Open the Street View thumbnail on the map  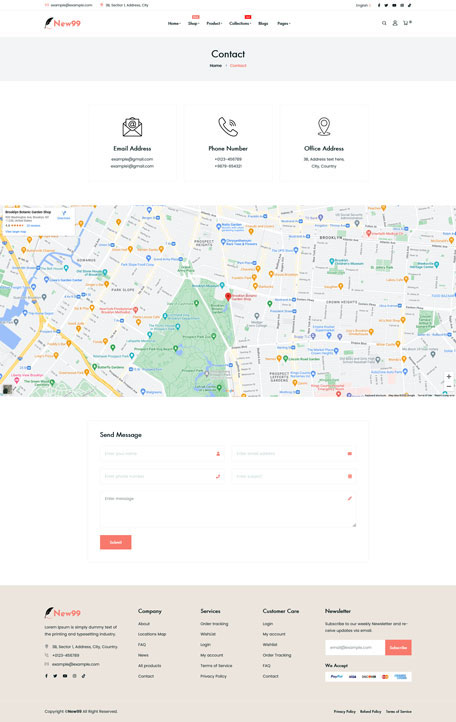tap(7, 390)
